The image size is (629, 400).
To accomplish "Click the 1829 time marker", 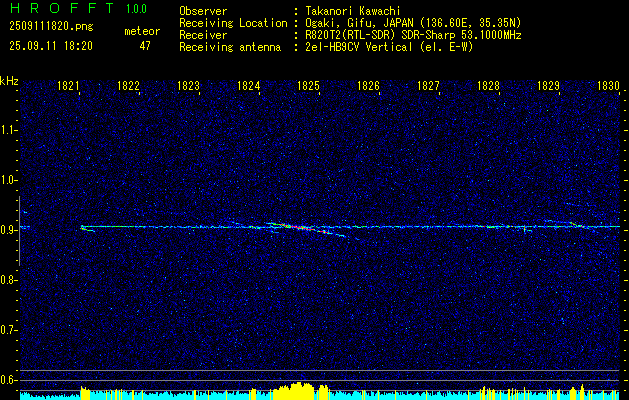I will [x=548, y=86].
